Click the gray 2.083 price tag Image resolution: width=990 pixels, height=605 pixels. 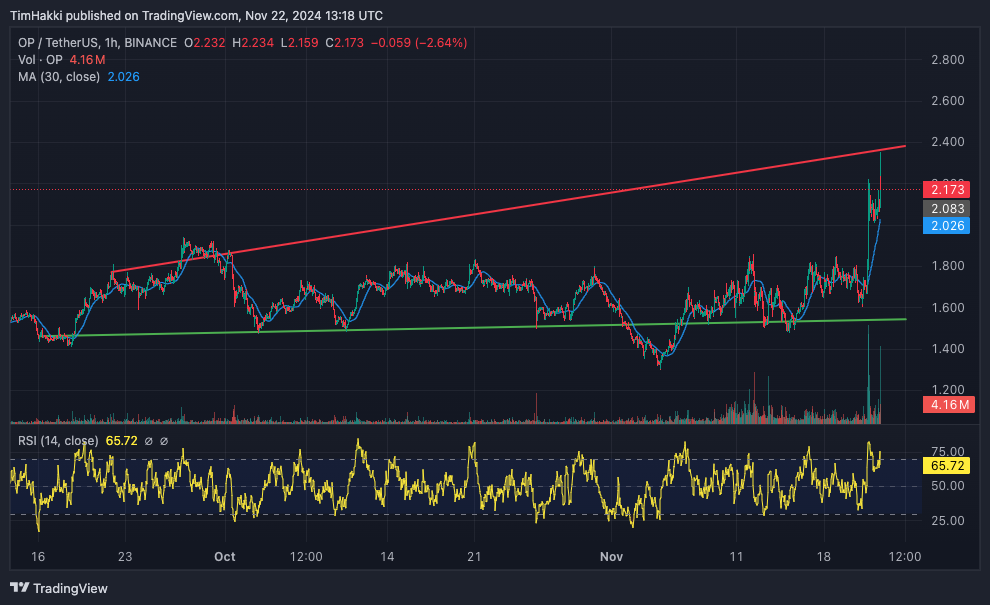click(x=946, y=208)
